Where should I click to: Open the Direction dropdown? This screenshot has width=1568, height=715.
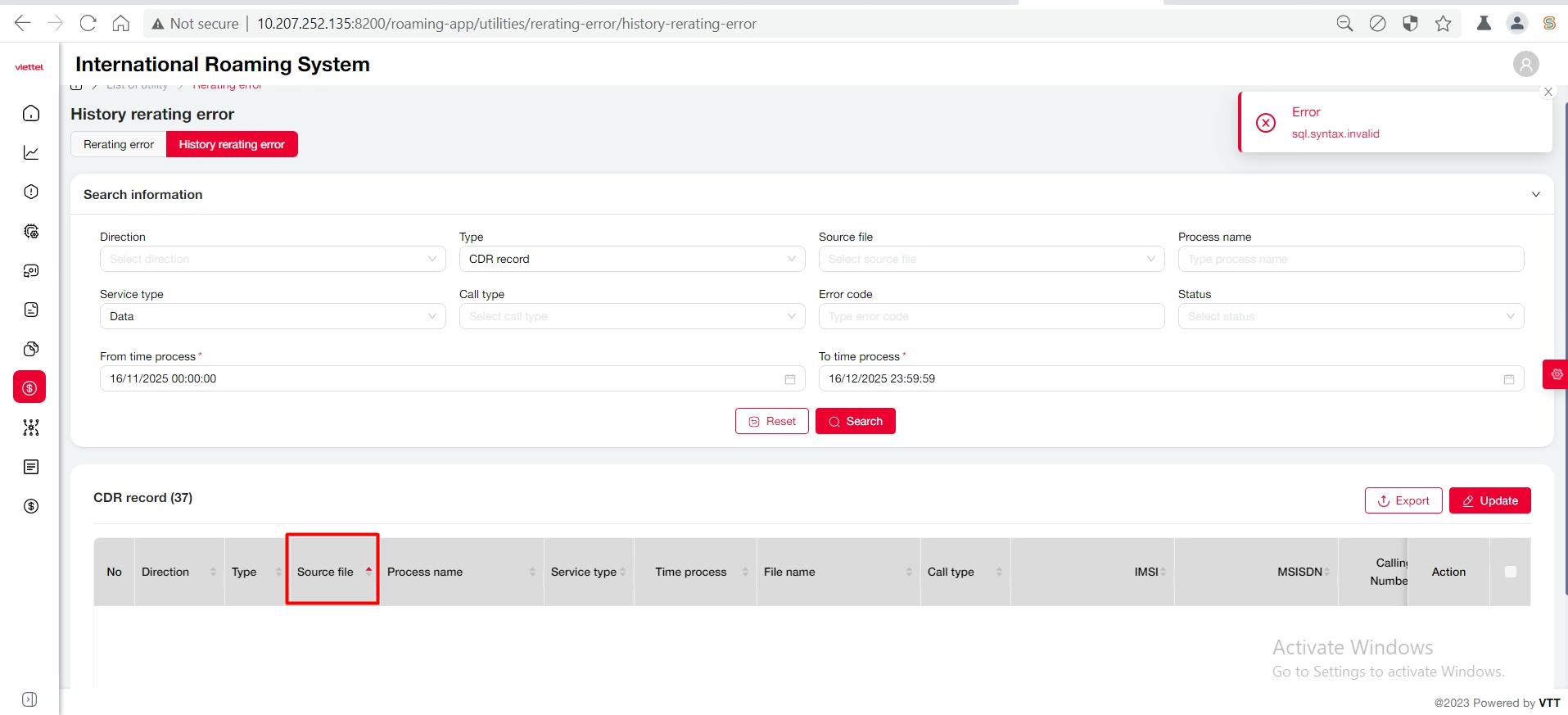click(273, 259)
